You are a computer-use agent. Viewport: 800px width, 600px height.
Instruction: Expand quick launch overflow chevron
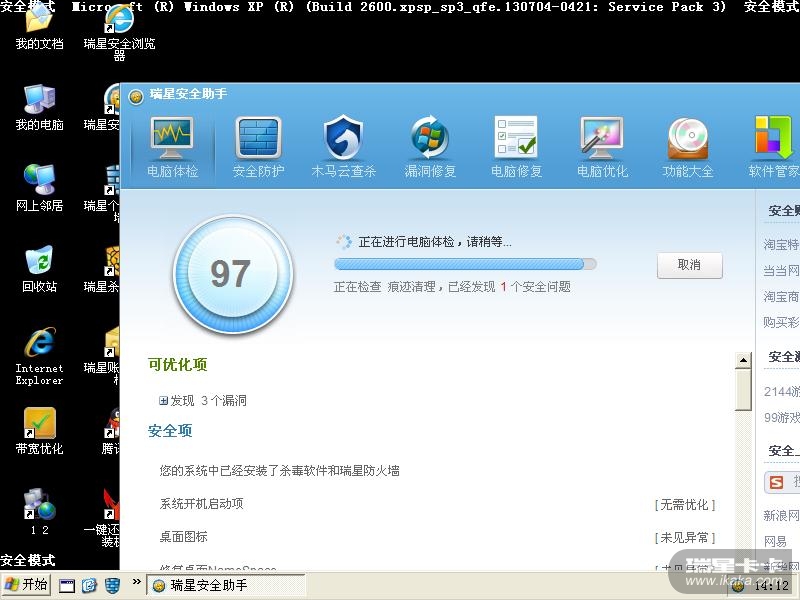click(136, 581)
